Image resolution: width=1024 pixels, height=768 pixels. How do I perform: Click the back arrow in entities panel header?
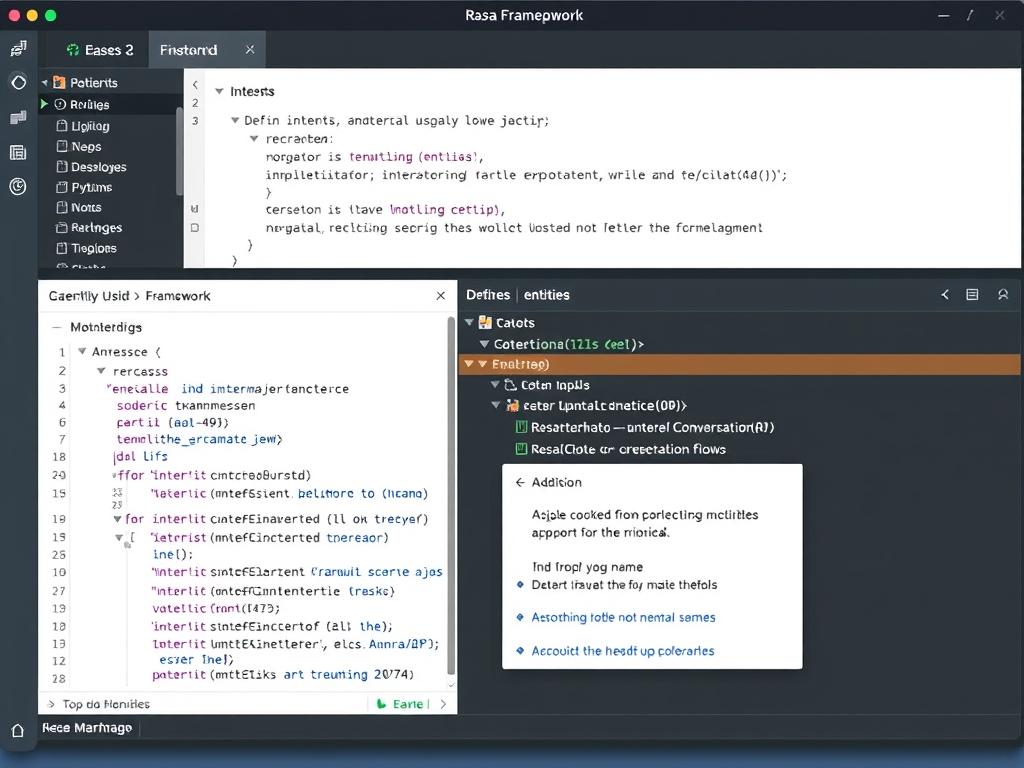tap(945, 295)
